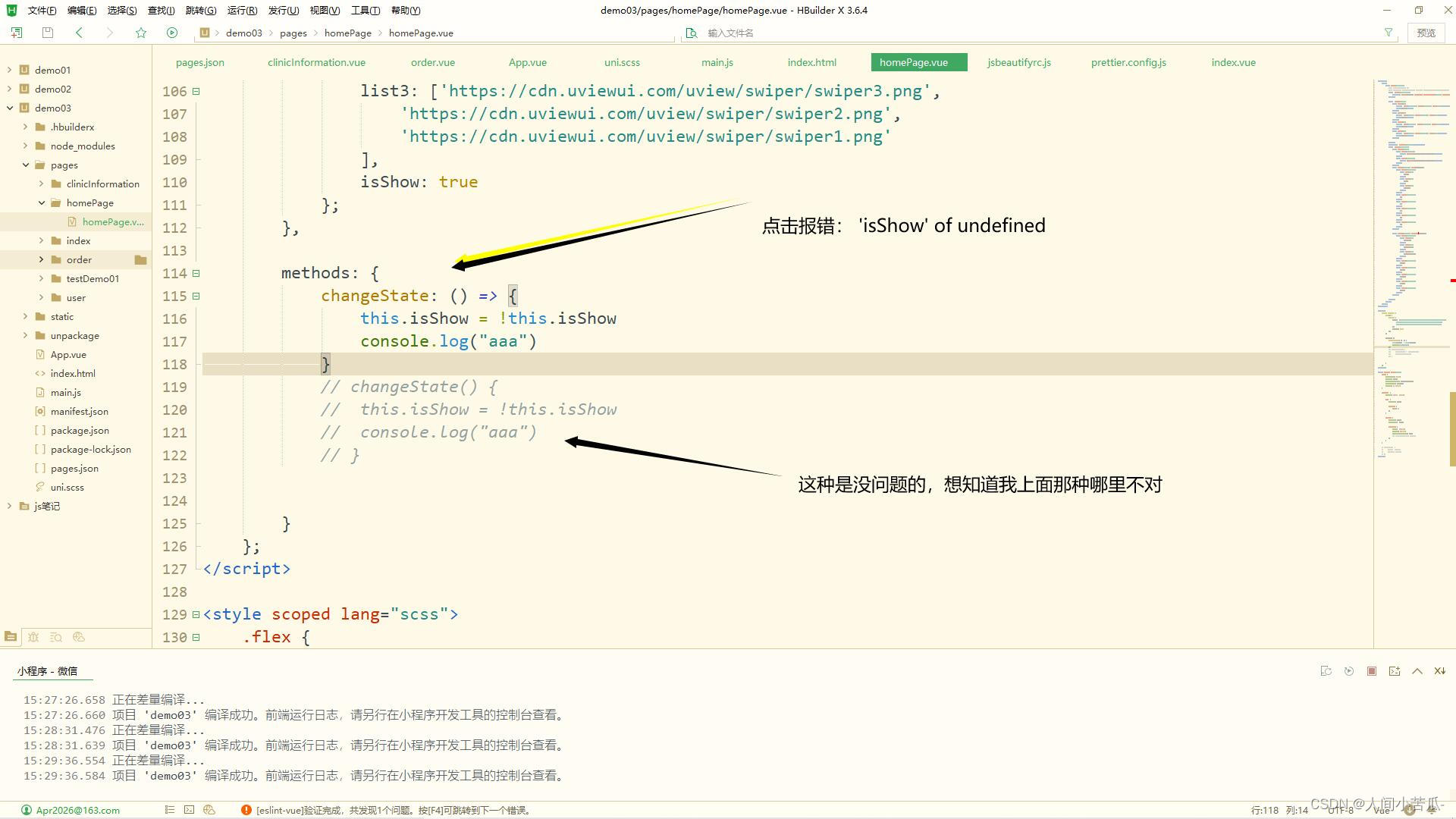This screenshot has height=819, width=1456.
Task: Toggle code fold at line 106
Action: 196,91
